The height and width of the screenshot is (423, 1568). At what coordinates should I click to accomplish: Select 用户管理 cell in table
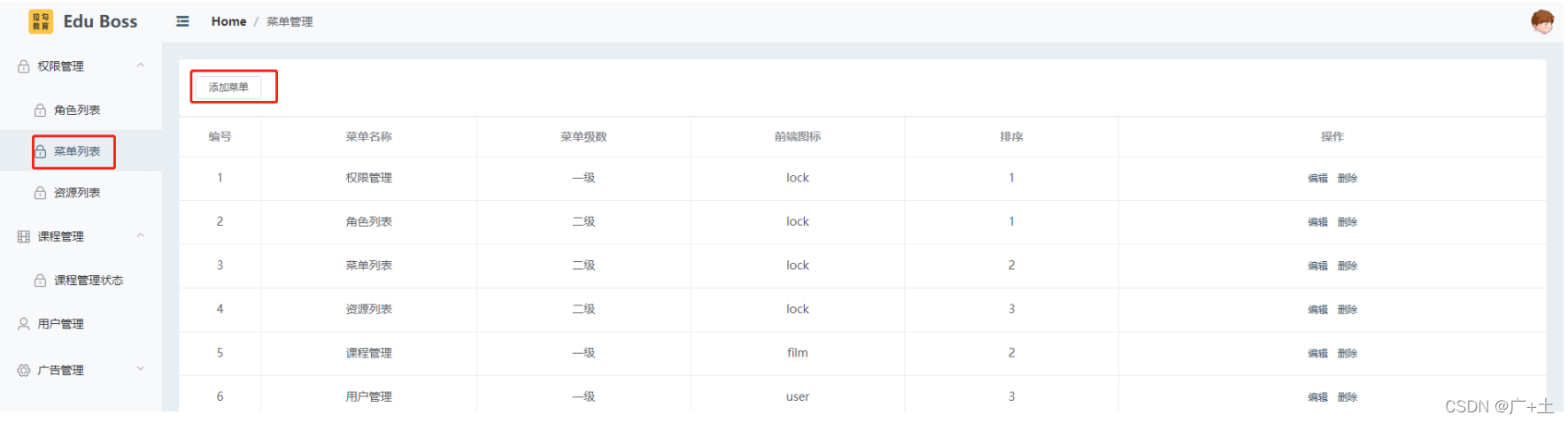coord(368,396)
